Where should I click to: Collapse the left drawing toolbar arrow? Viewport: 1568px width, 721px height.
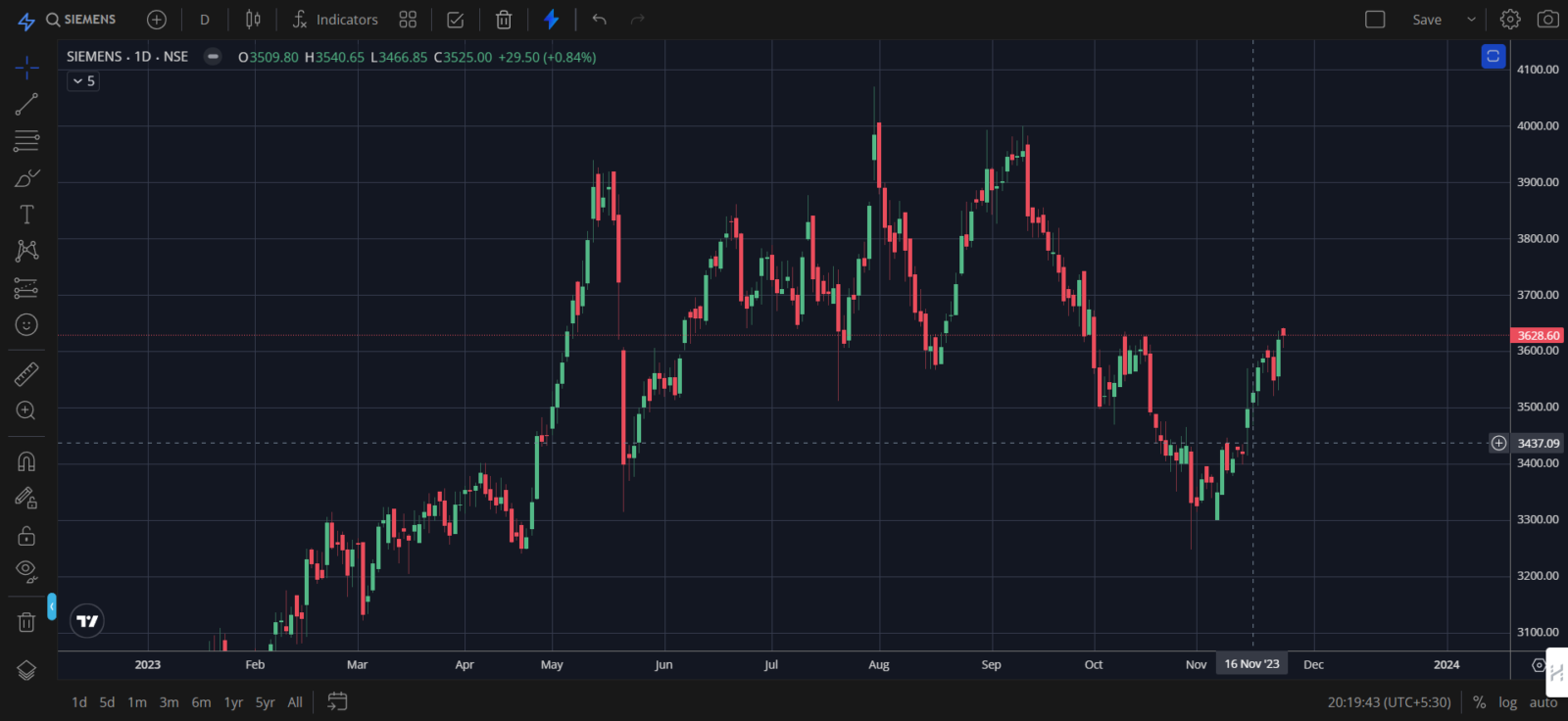pos(52,606)
